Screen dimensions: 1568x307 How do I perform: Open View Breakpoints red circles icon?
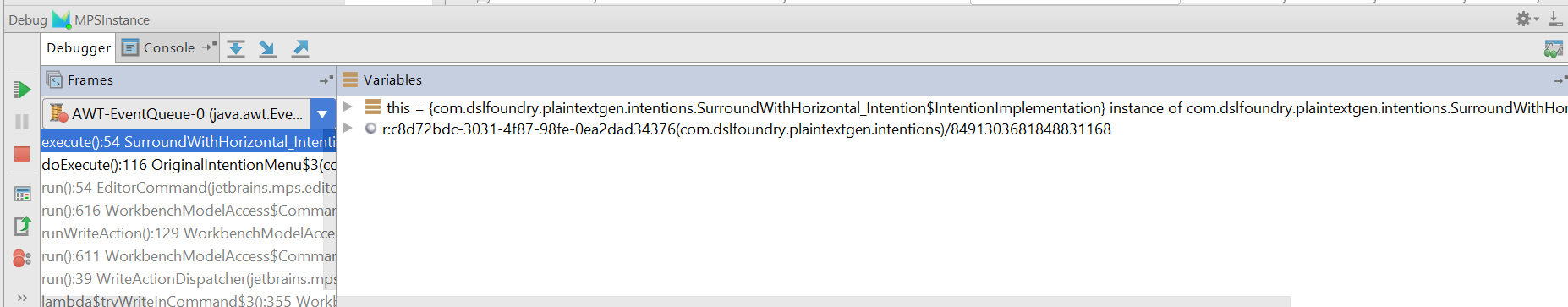(22, 258)
